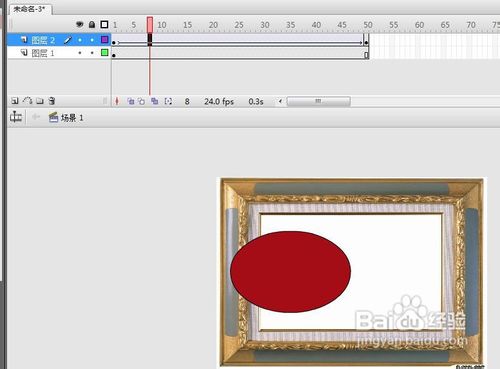500x369 pixels.
Task: Click the red ellipse on the stage
Action: point(290,272)
